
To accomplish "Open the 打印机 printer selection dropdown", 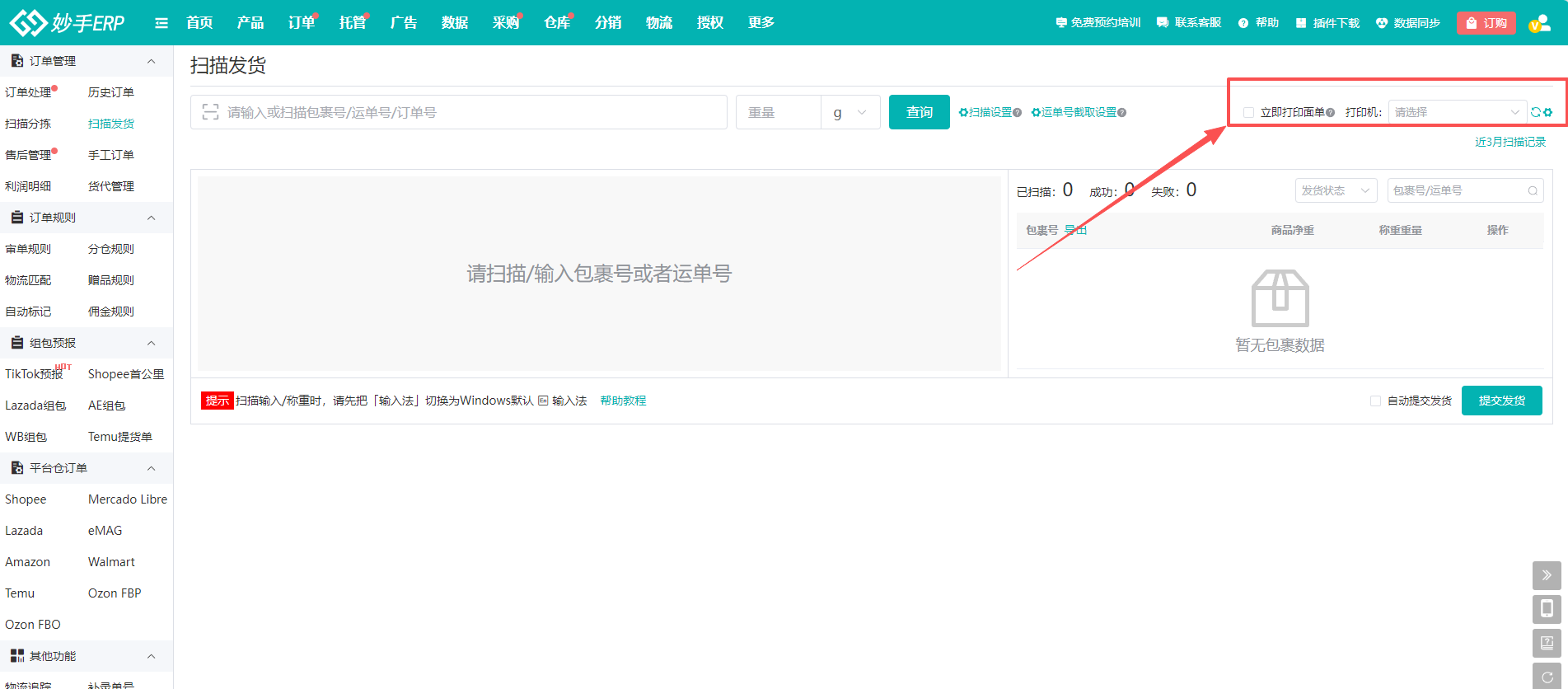I will click(x=1457, y=112).
